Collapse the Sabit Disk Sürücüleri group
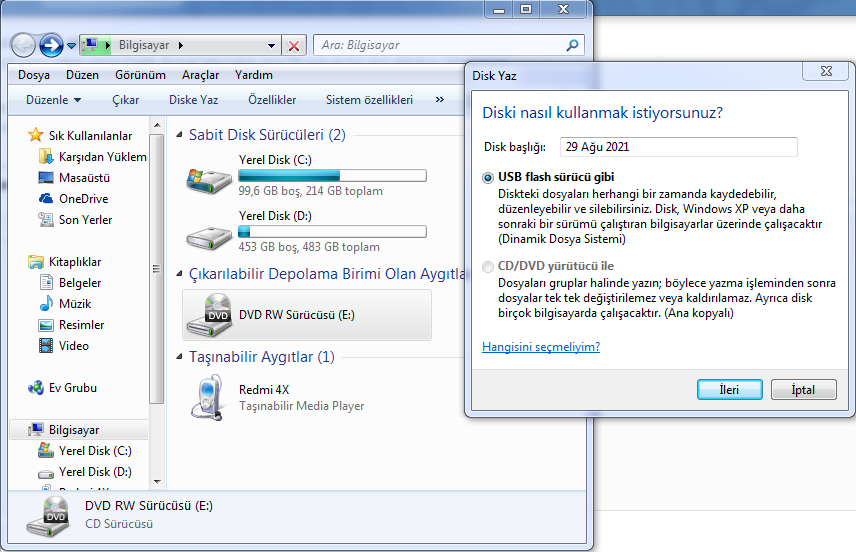The height and width of the screenshot is (552, 856). click(179, 134)
